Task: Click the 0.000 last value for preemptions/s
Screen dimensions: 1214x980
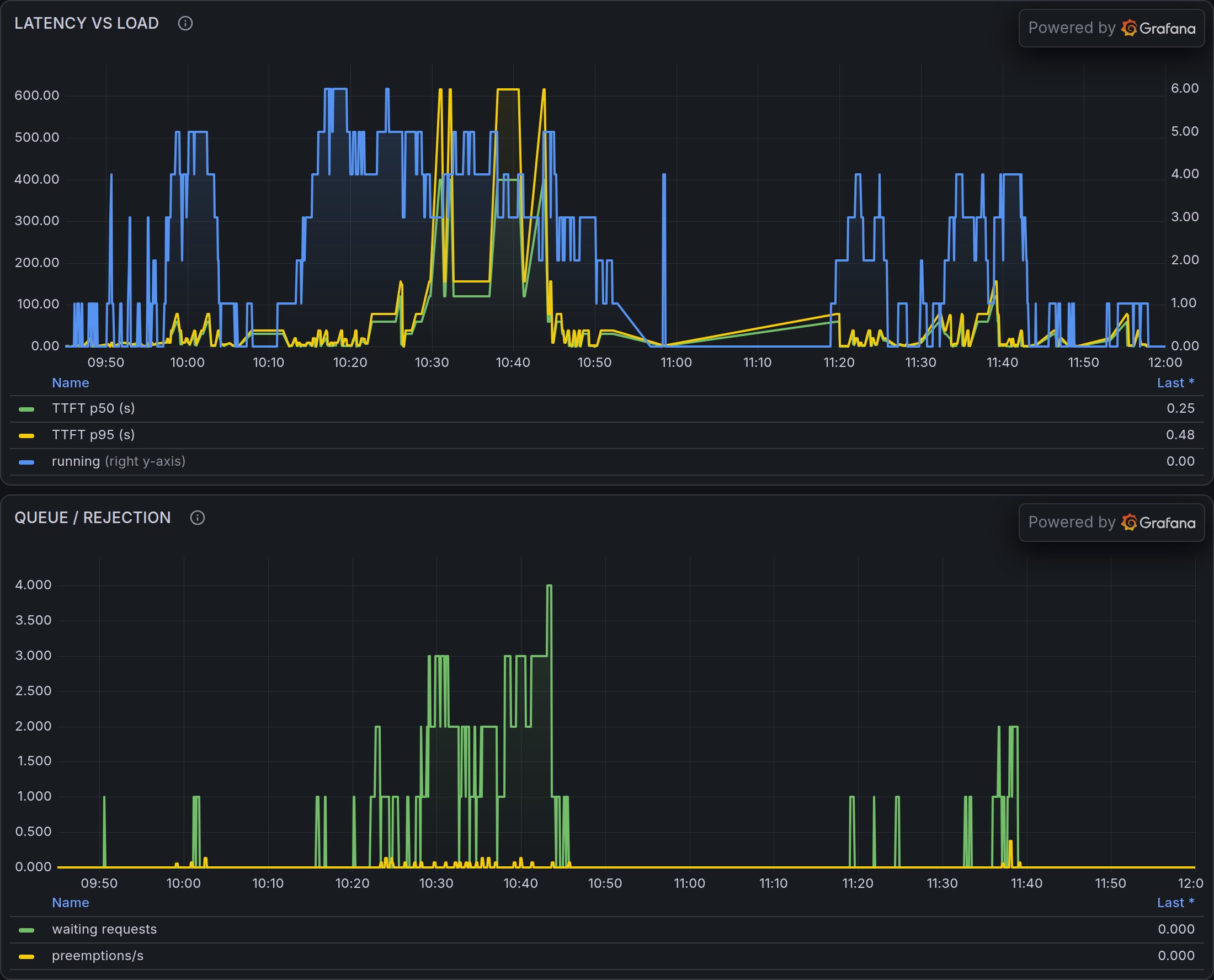Action: click(x=1176, y=956)
